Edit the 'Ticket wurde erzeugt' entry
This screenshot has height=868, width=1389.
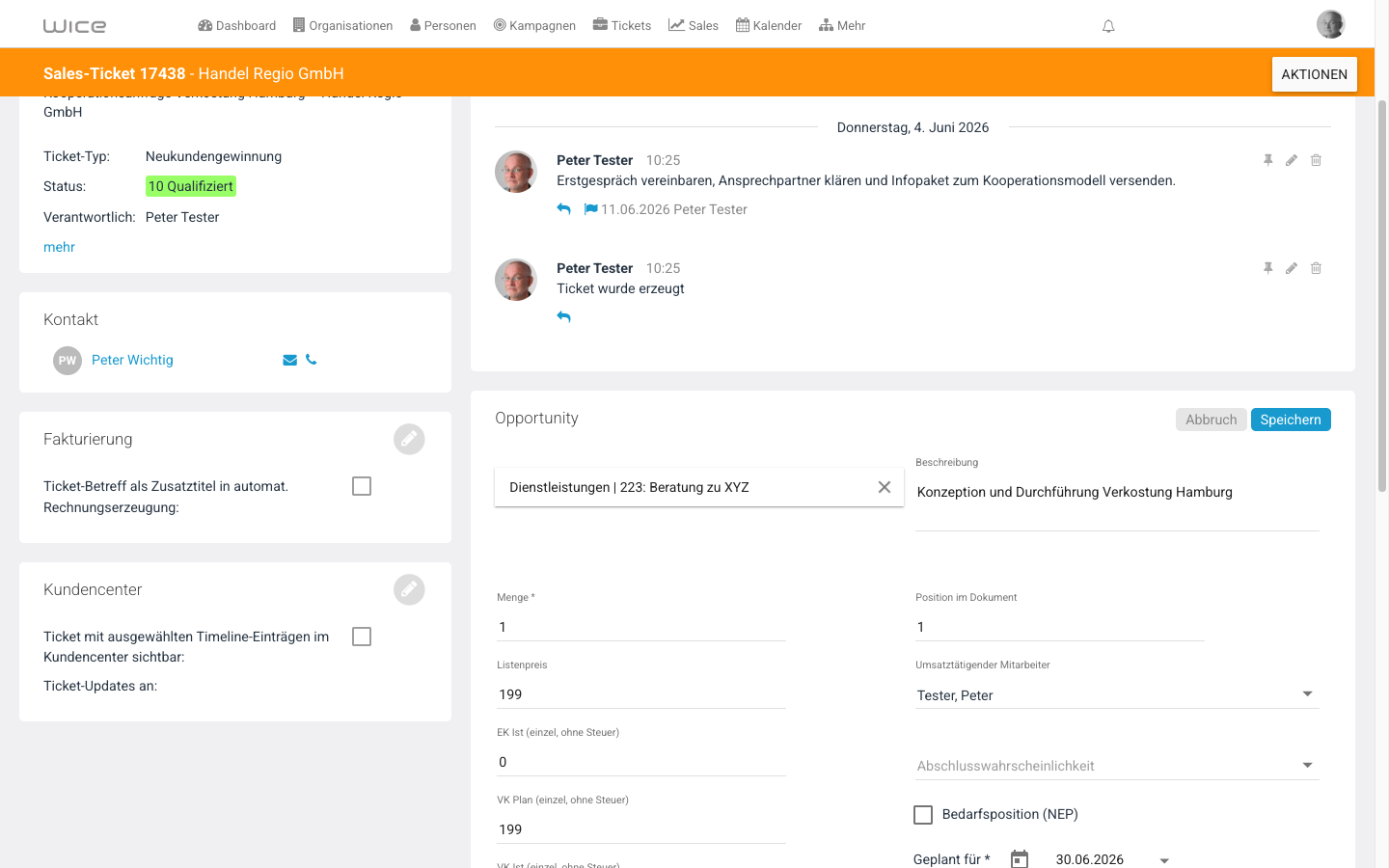tap(1292, 268)
